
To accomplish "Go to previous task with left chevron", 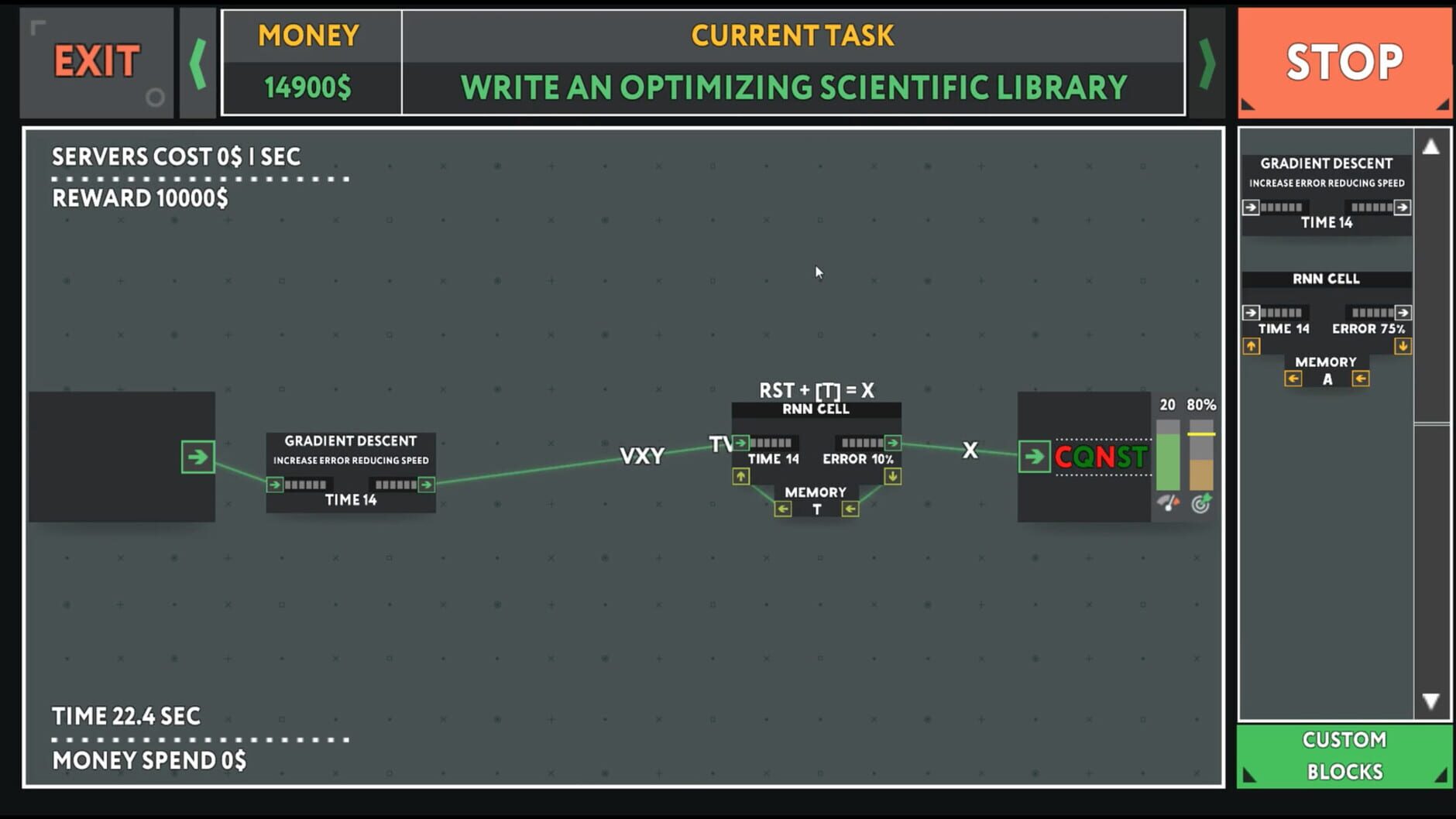I will click(197, 63).
